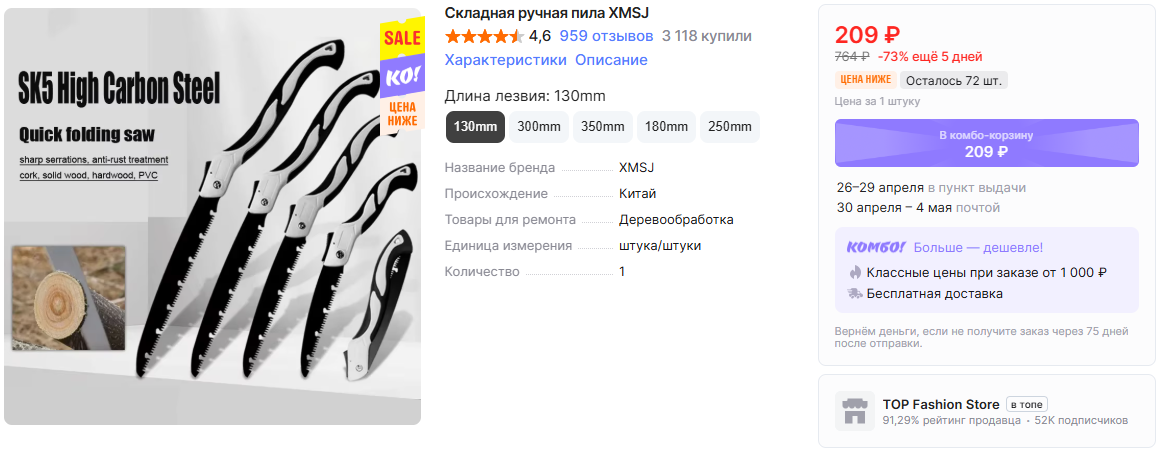Screen dimensions: 1160x452
Task: Click the delivery truck icon
Action: coord(855,294)
